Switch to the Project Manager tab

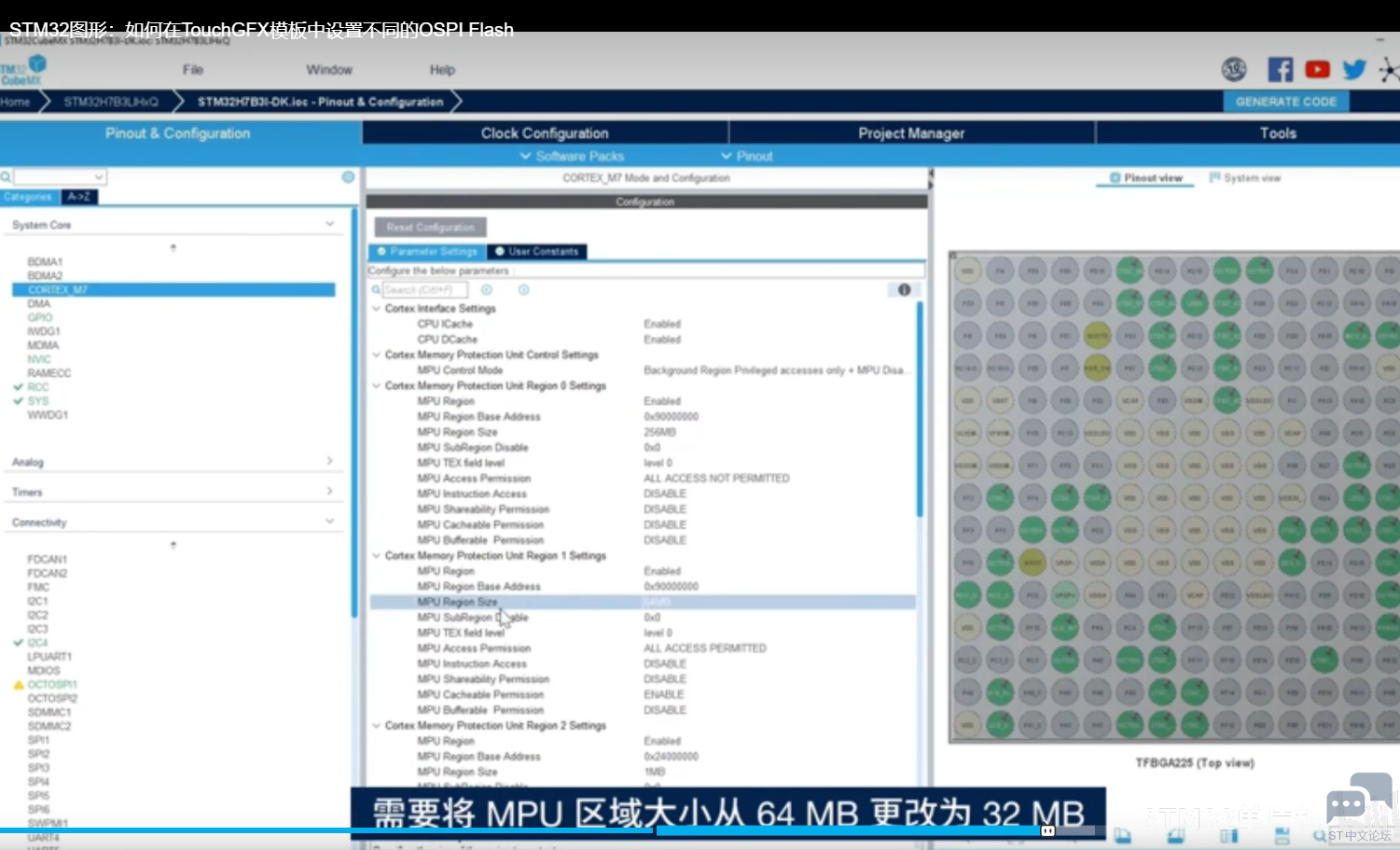pyautogui.click(x=911, y=133)
